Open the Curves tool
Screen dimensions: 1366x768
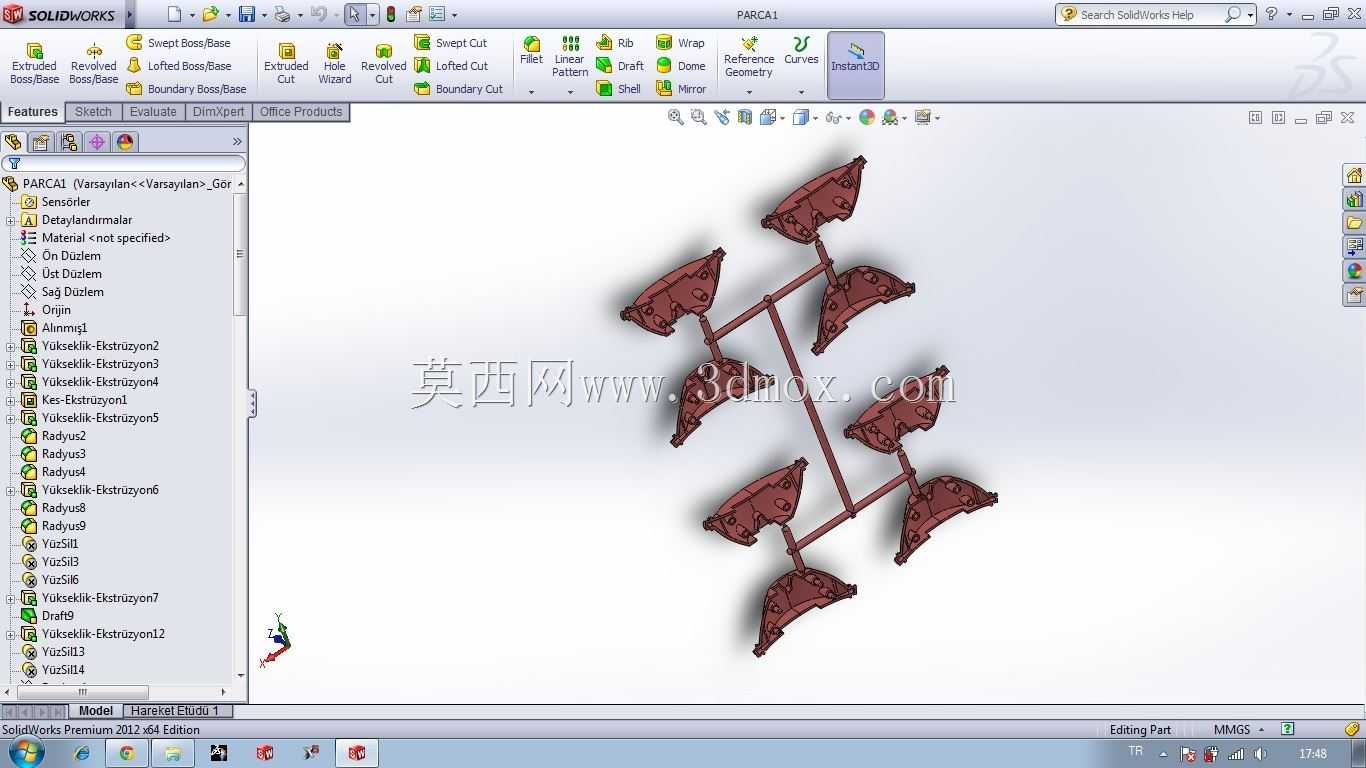801,51
